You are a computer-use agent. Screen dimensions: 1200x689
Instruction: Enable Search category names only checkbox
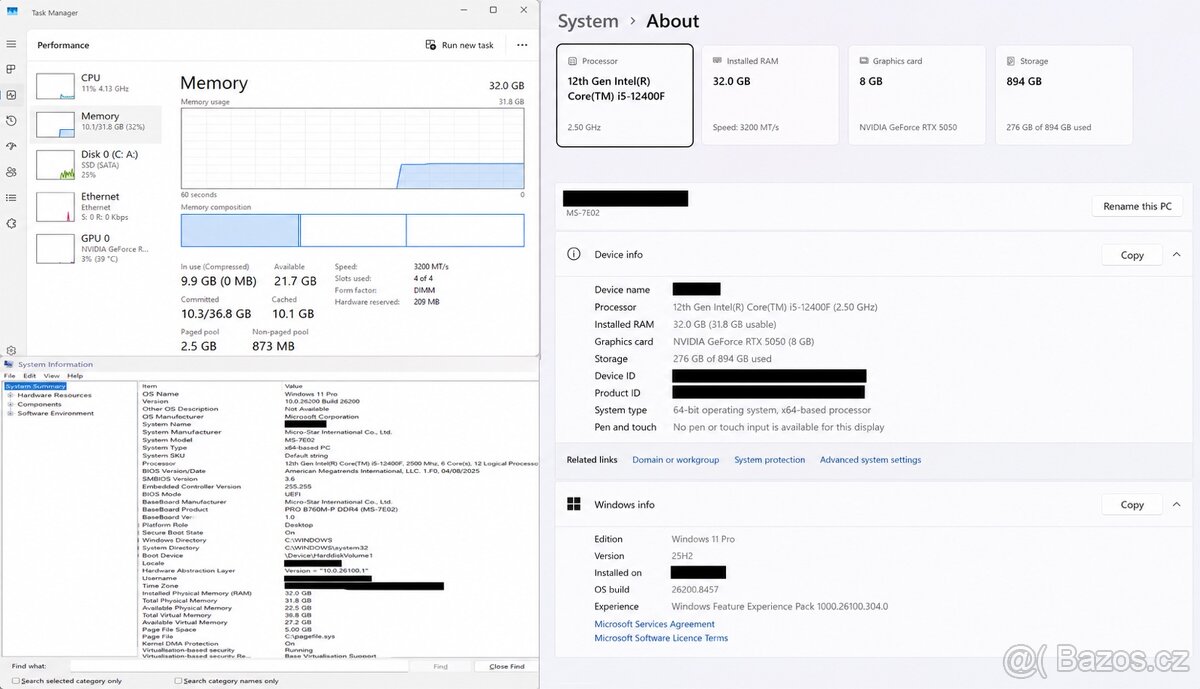pyautogui.click(x=178, y=681)
